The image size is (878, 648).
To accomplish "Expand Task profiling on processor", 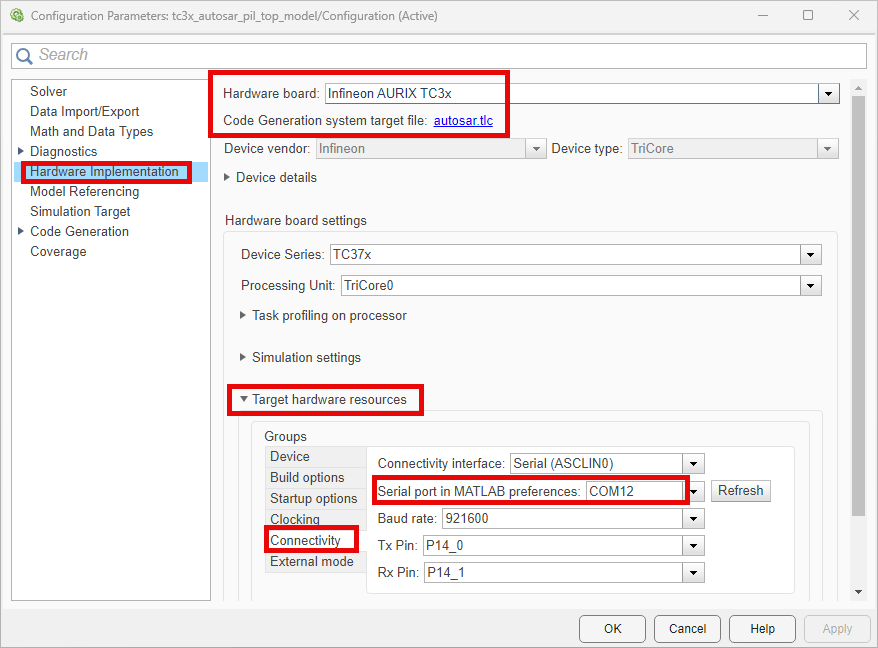I will coord(243,315).
